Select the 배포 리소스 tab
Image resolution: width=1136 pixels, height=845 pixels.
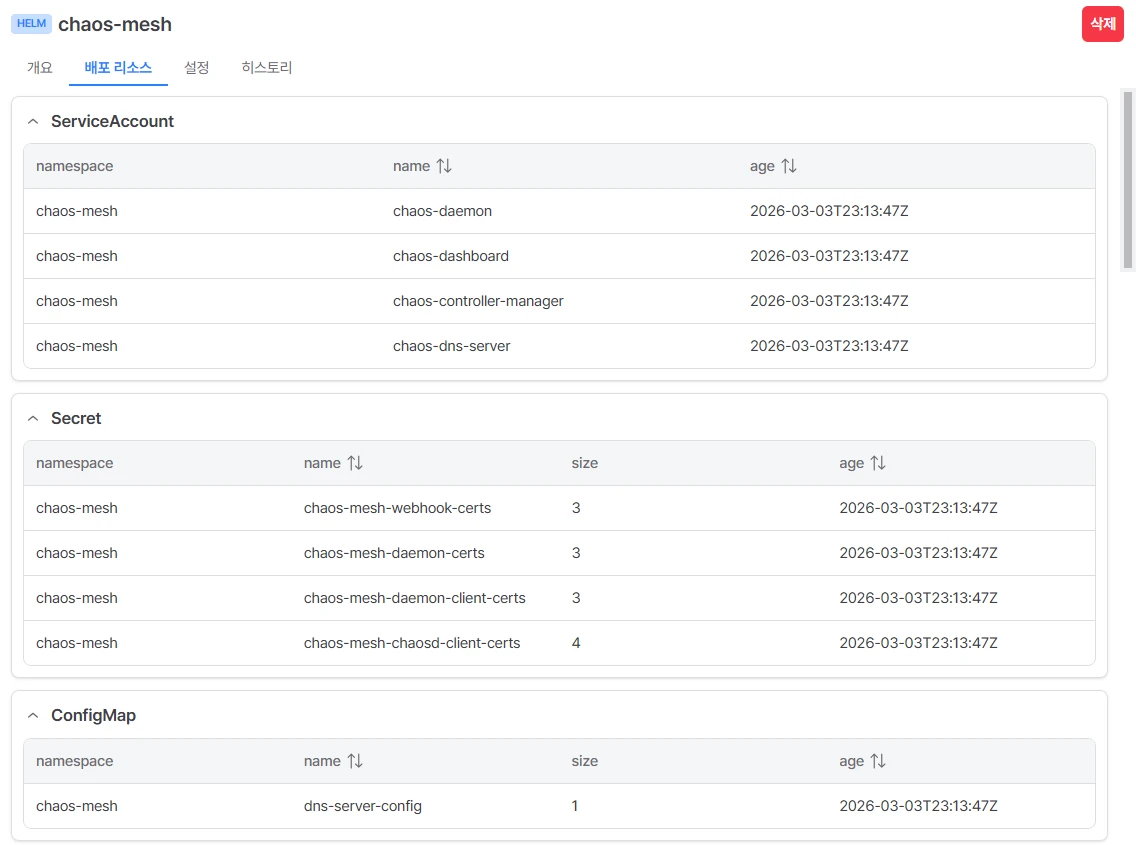pos(118,67)
